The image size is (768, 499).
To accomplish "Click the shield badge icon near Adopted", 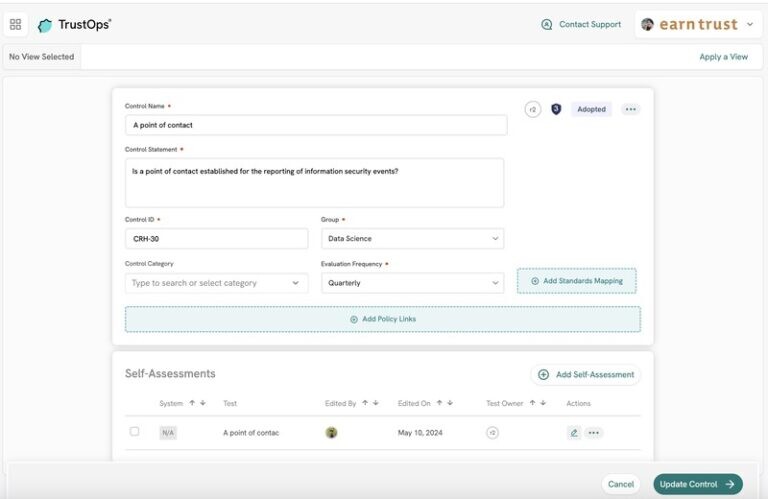I will pyautogui.click(x=556, y=109).
